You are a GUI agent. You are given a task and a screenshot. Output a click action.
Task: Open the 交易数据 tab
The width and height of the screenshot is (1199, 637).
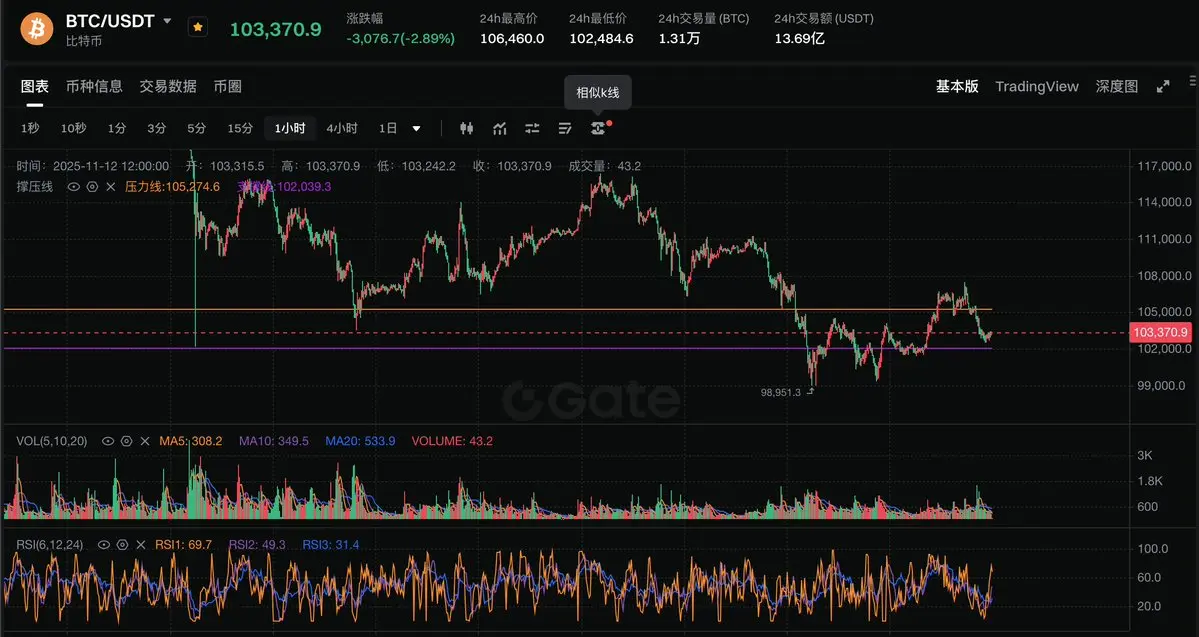coord(167,86)
